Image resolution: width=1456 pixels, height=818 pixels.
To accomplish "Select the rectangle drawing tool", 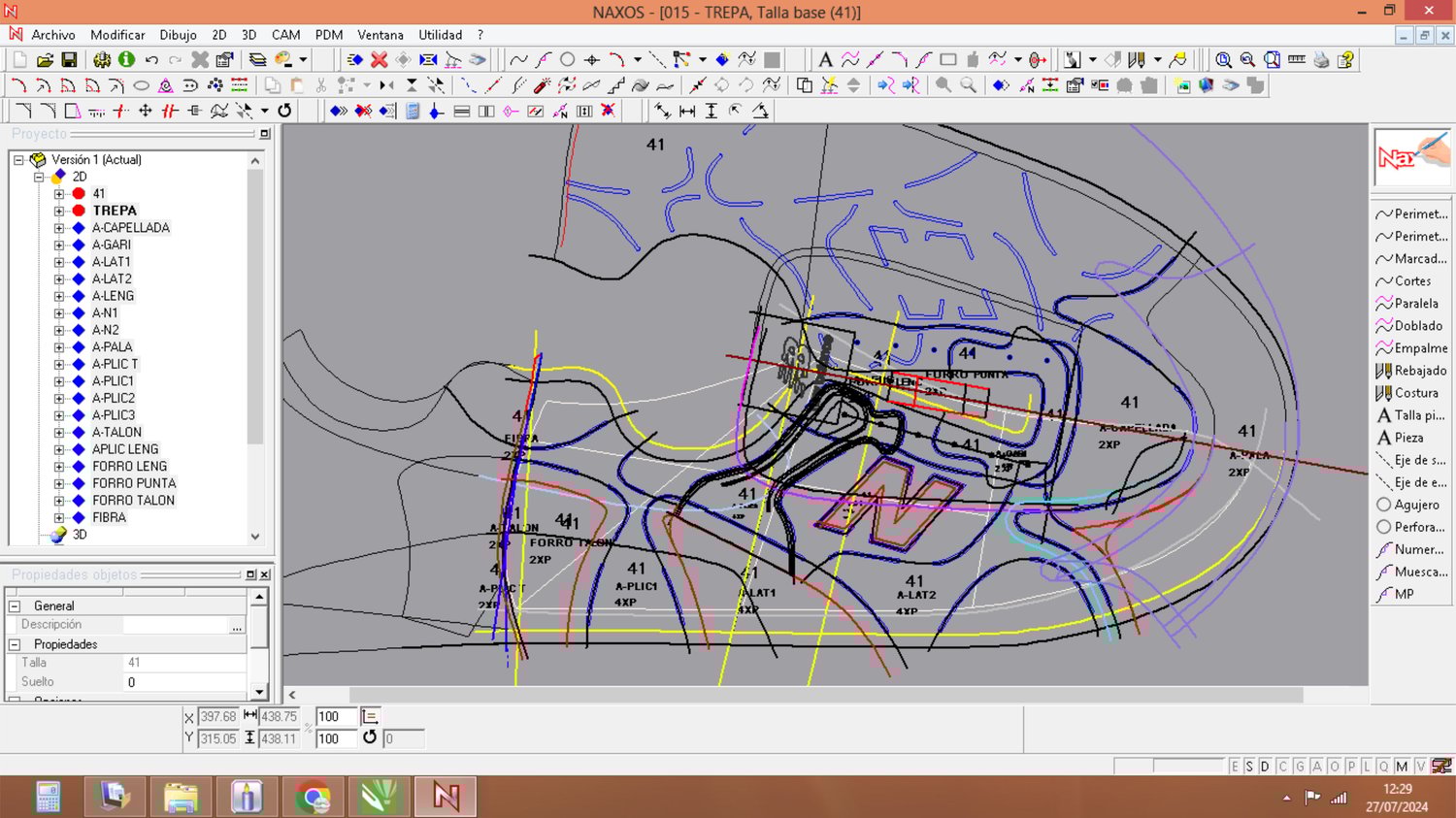I will (x=948, y=60).
